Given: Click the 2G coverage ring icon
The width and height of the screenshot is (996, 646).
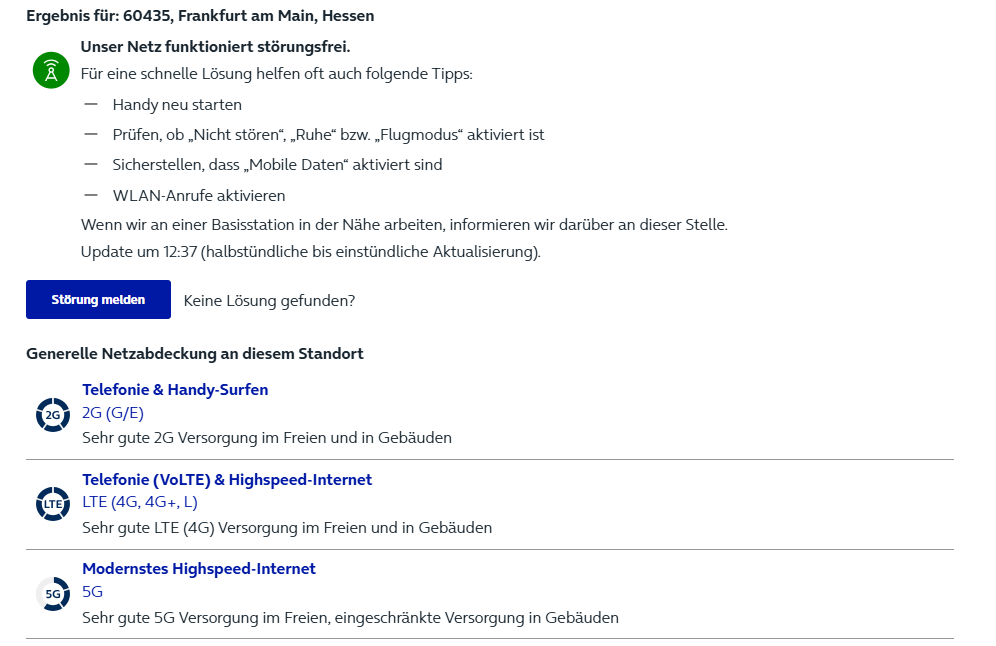Looking at the screenshot, I should [53, 415].
